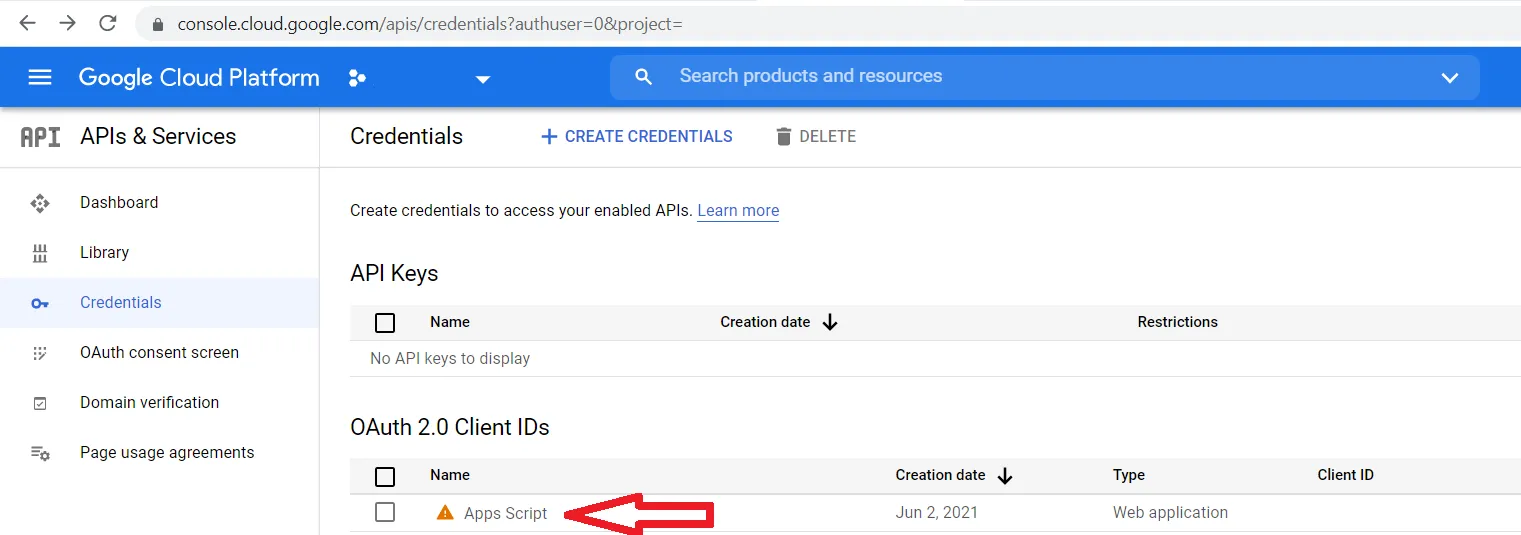Click the search magnifier icon

click(x=643, y=77)
